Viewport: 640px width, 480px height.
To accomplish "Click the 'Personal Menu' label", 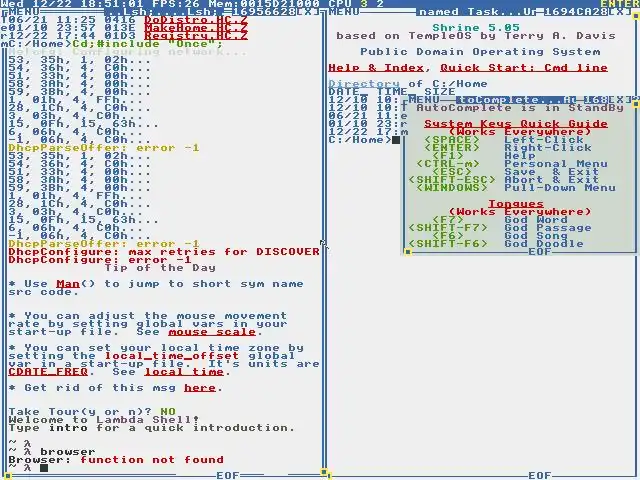I will [556, 164].
